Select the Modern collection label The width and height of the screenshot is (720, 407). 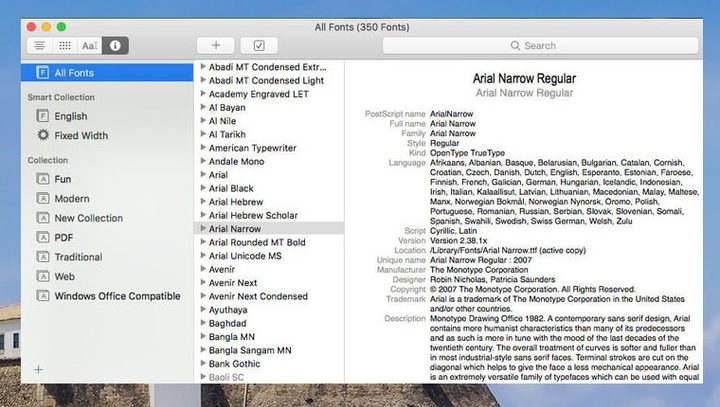[x=72, y=198]
